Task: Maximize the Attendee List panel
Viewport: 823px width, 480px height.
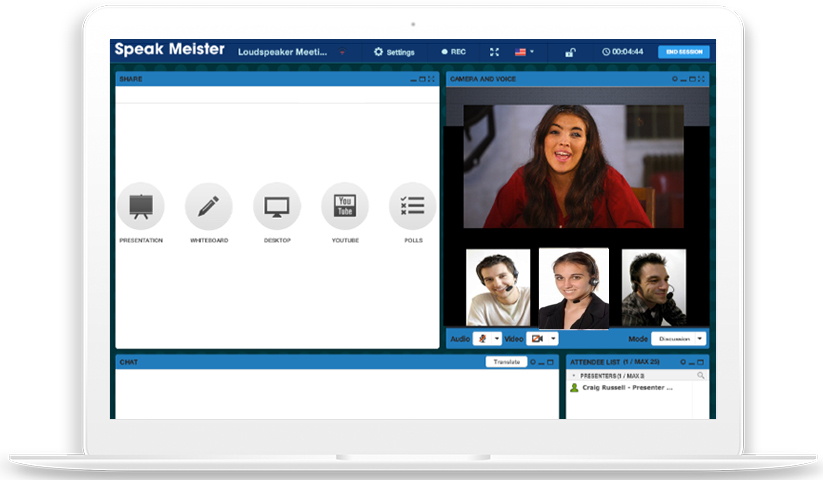Action: point(700,362)
